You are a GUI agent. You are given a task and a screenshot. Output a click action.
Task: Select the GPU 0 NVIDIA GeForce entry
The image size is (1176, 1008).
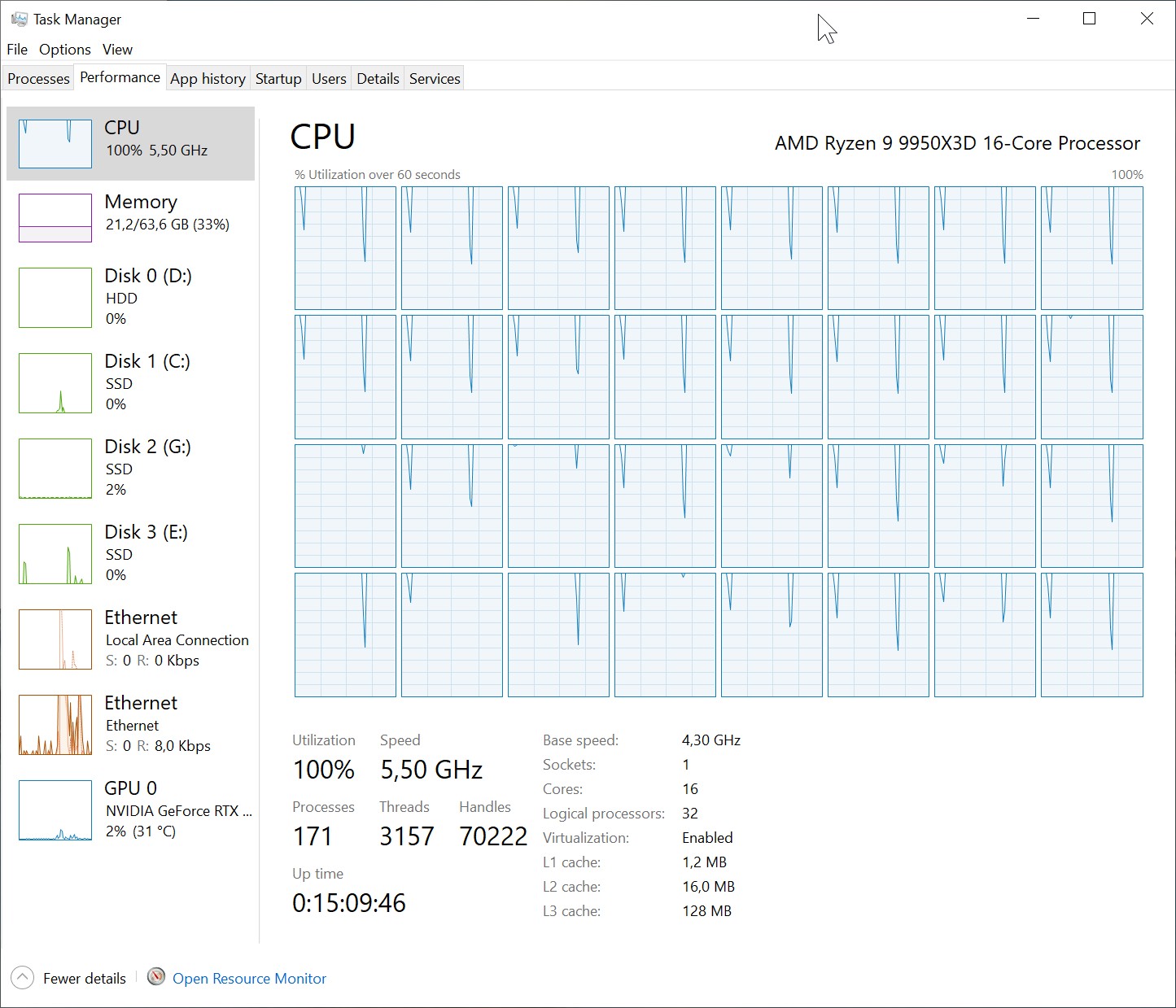(x=130, y=809)
